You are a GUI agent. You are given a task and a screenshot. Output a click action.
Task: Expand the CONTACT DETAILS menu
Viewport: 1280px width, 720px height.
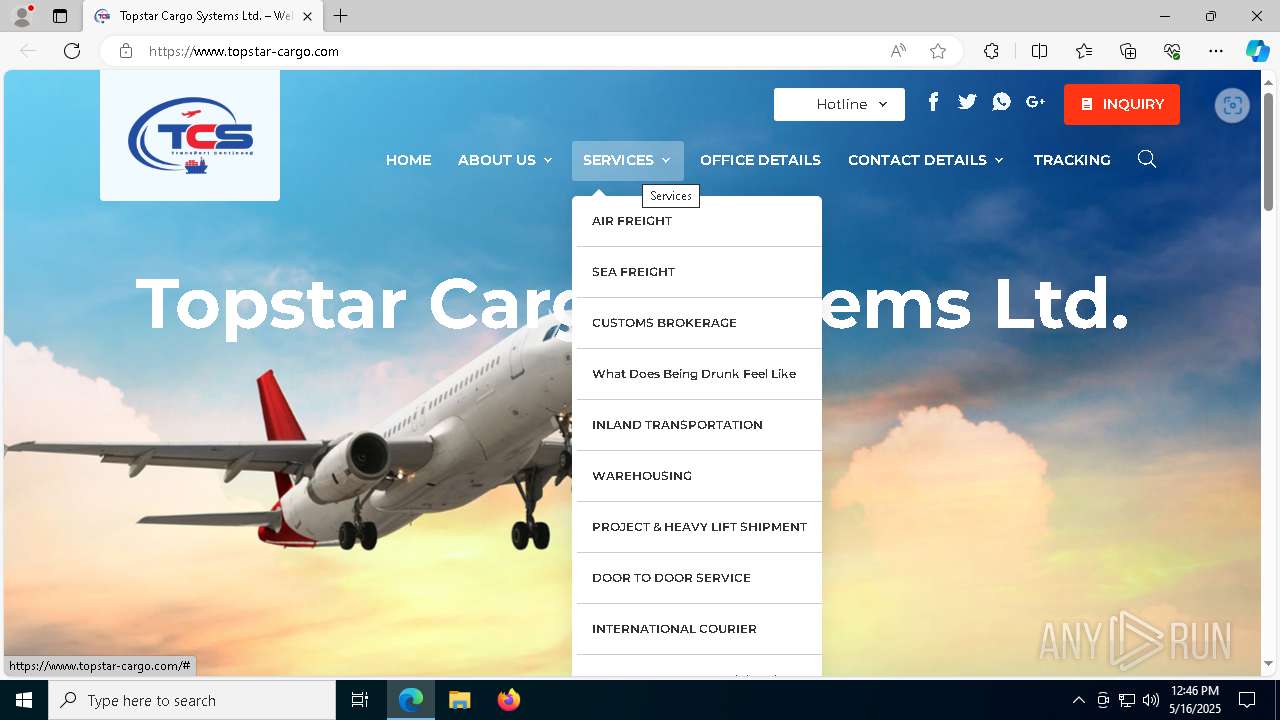(x=926, y=160)
